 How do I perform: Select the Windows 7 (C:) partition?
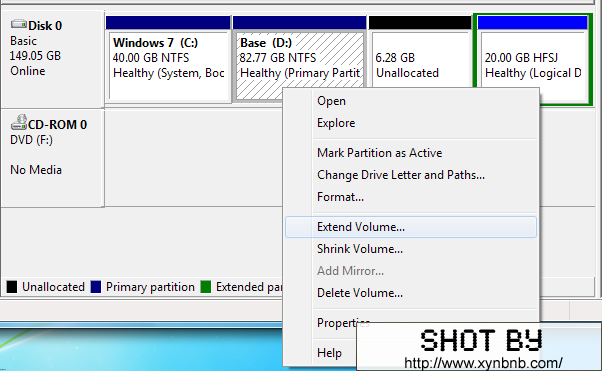coord(168,58)
